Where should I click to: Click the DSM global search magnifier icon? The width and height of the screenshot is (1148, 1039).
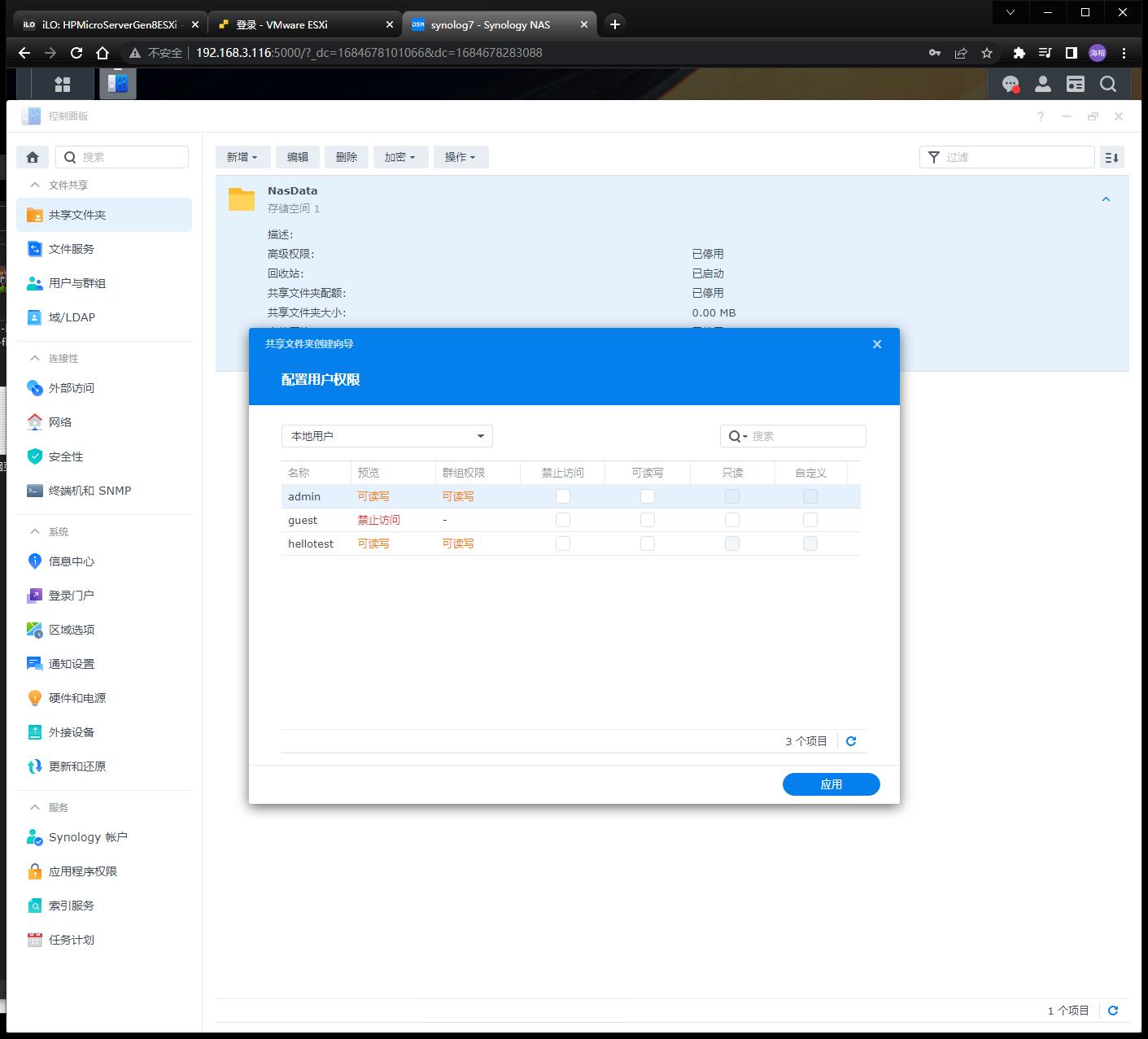pyautogui.click(x=1108, y=84)
